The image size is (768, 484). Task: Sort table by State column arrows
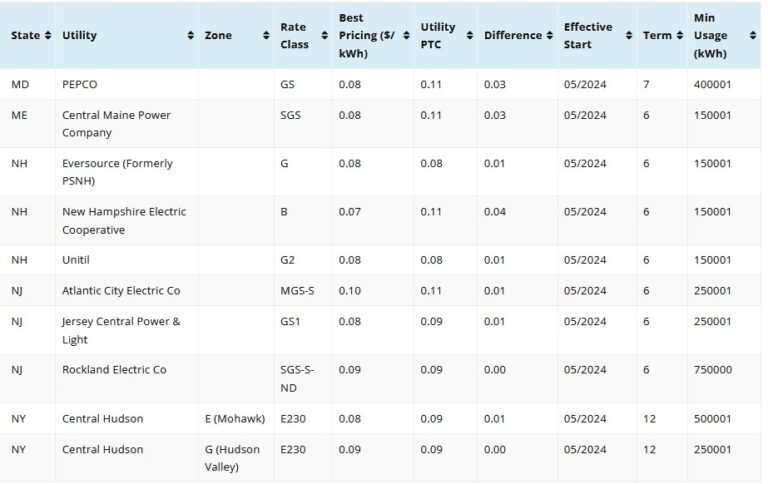click(47, 36)
